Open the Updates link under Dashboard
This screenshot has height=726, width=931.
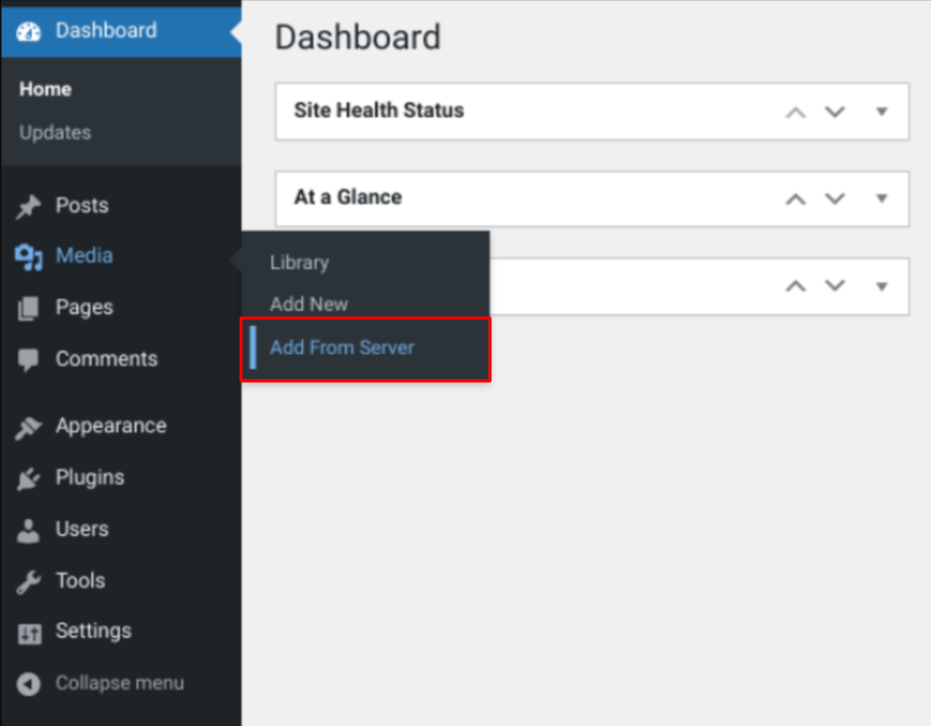coord(55,133)
